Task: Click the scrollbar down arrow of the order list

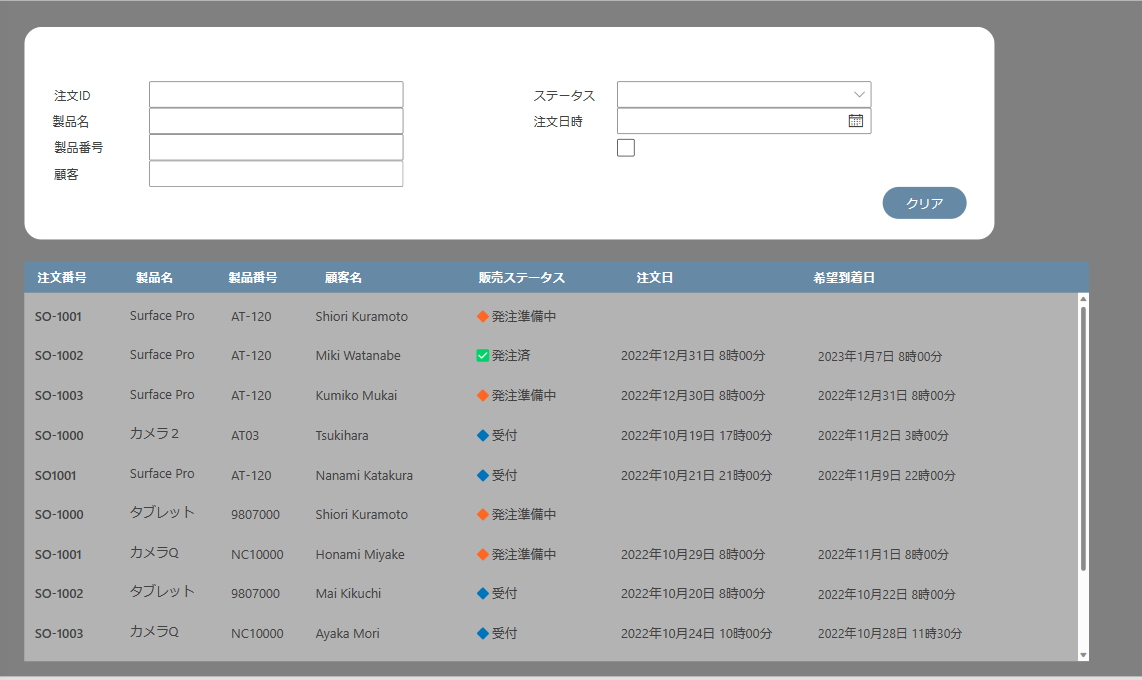Action: coord(1083,655)
